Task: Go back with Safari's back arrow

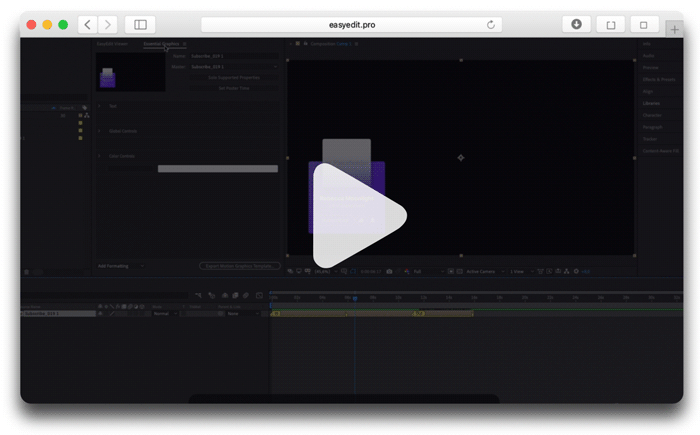Action: click(88, 25)
